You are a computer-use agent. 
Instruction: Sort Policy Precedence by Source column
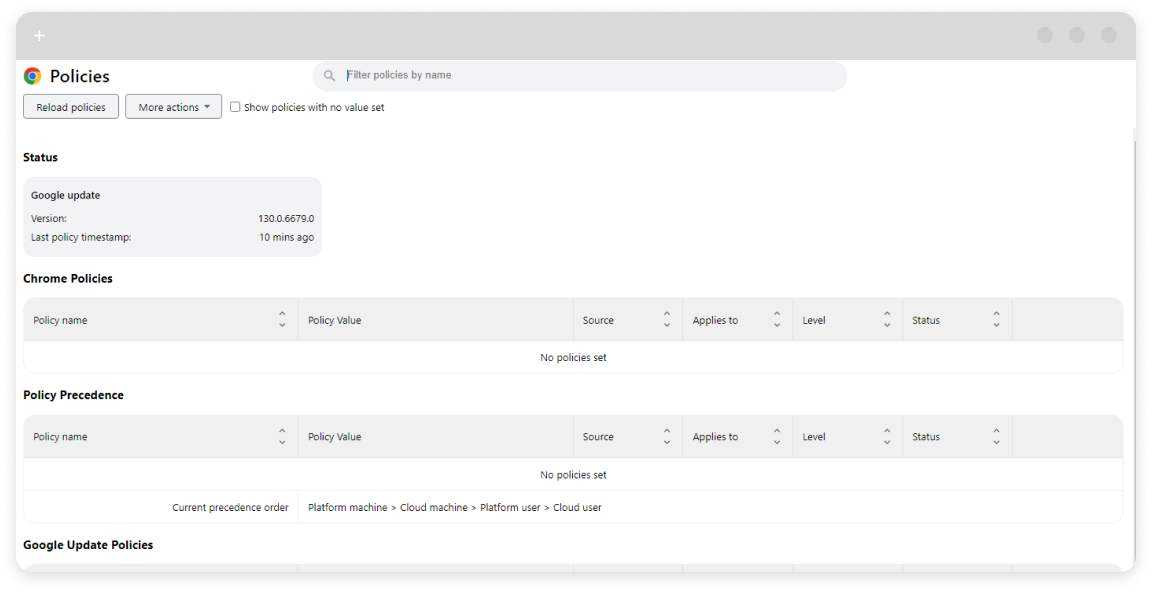[667, 436]
